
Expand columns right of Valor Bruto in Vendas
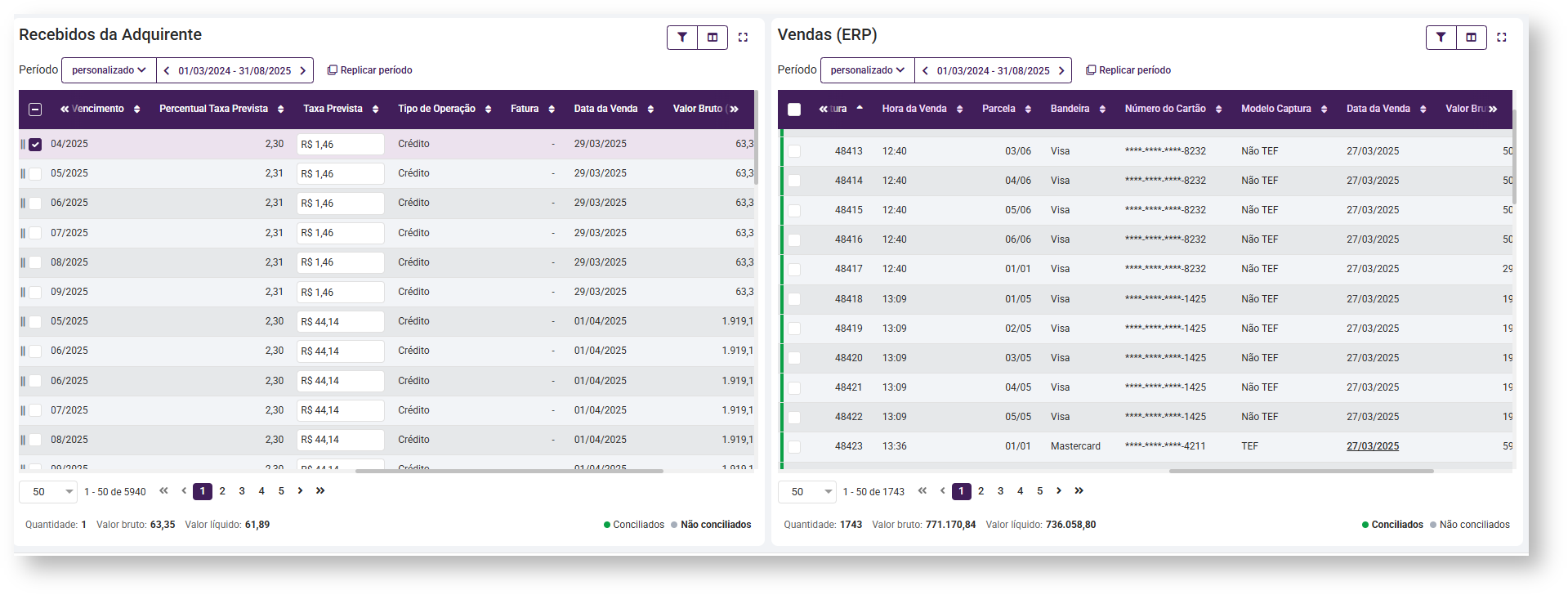(1493, 110)
